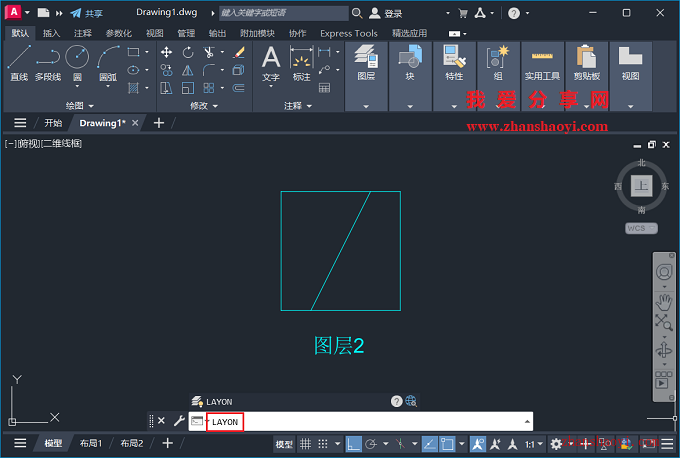680x458 pixels.
Task: Open the Arc tool dropdown arrow
Action: pos(108,86)
